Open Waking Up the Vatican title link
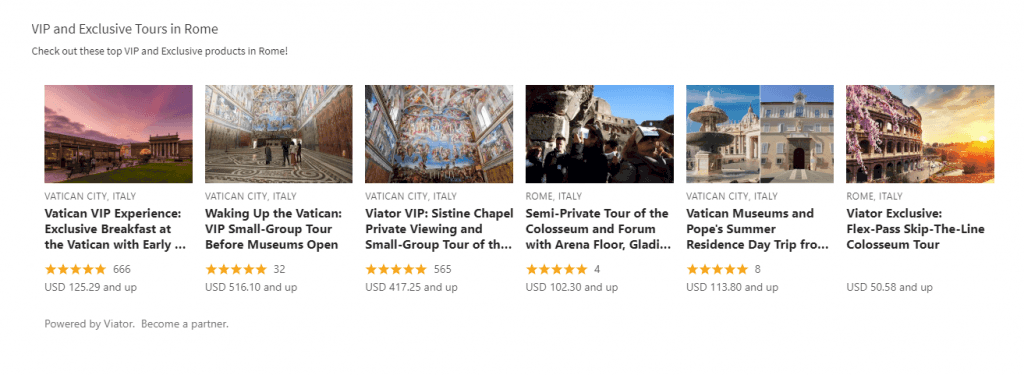This screenshot has height=375, width=1024. tap(274, 229)
